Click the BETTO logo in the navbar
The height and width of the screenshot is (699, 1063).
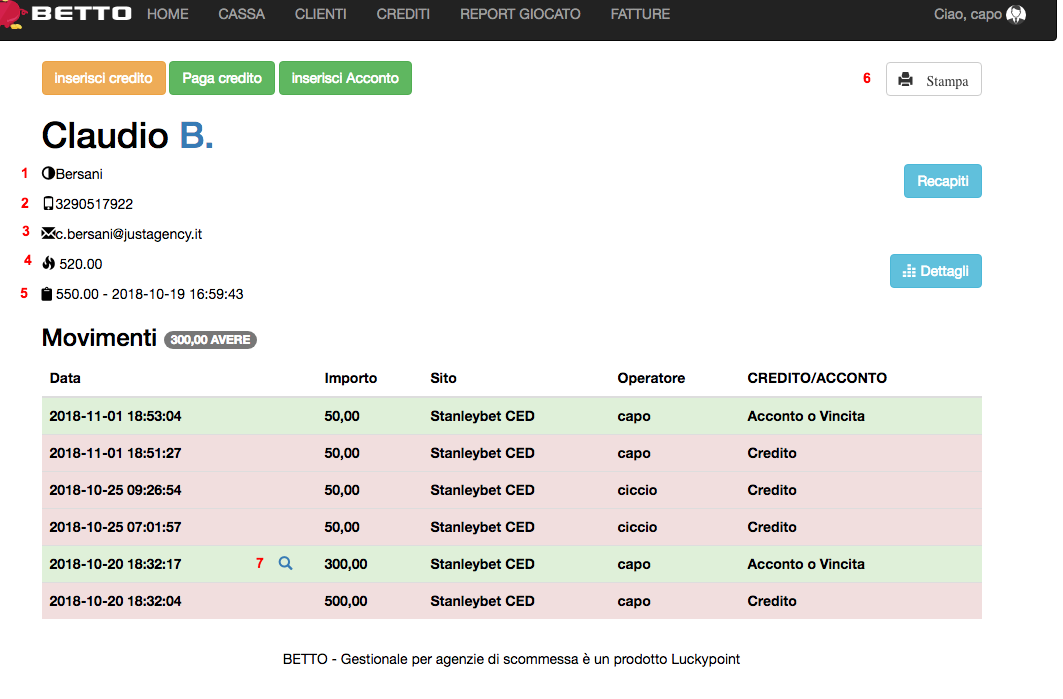pos(80,14)
